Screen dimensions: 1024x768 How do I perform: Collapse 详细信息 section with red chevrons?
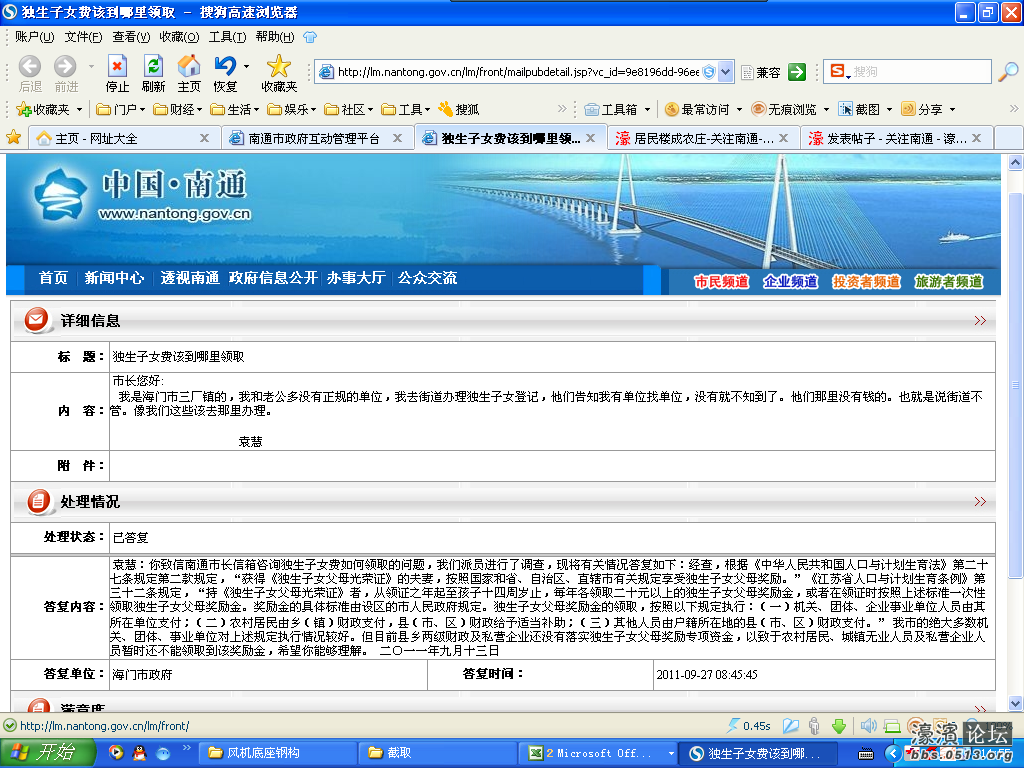pyautogui.click(x=980, y=320)
